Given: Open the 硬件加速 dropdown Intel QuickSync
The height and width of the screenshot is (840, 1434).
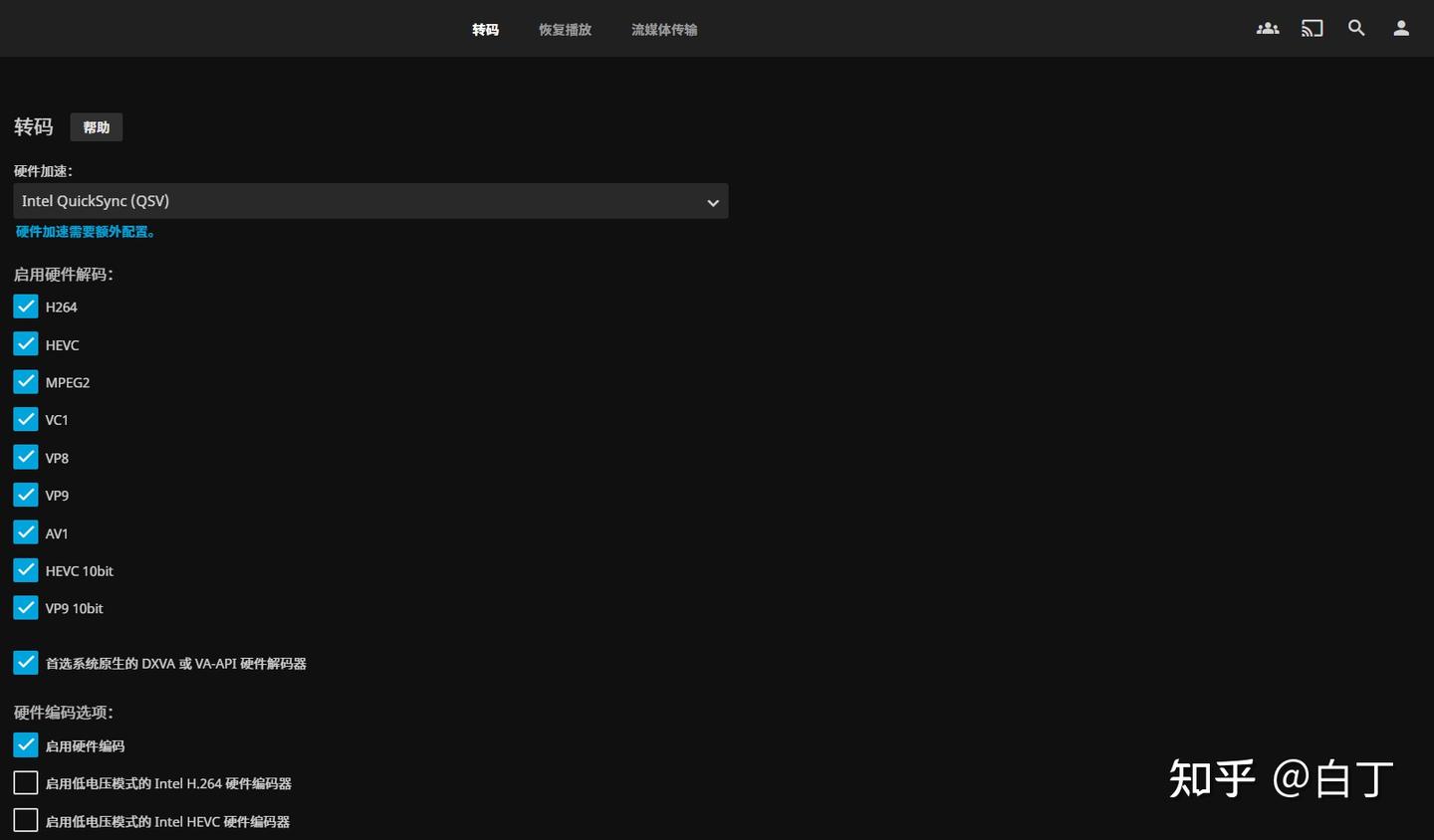Looking at the screenshot, I should tap(370, 201).
